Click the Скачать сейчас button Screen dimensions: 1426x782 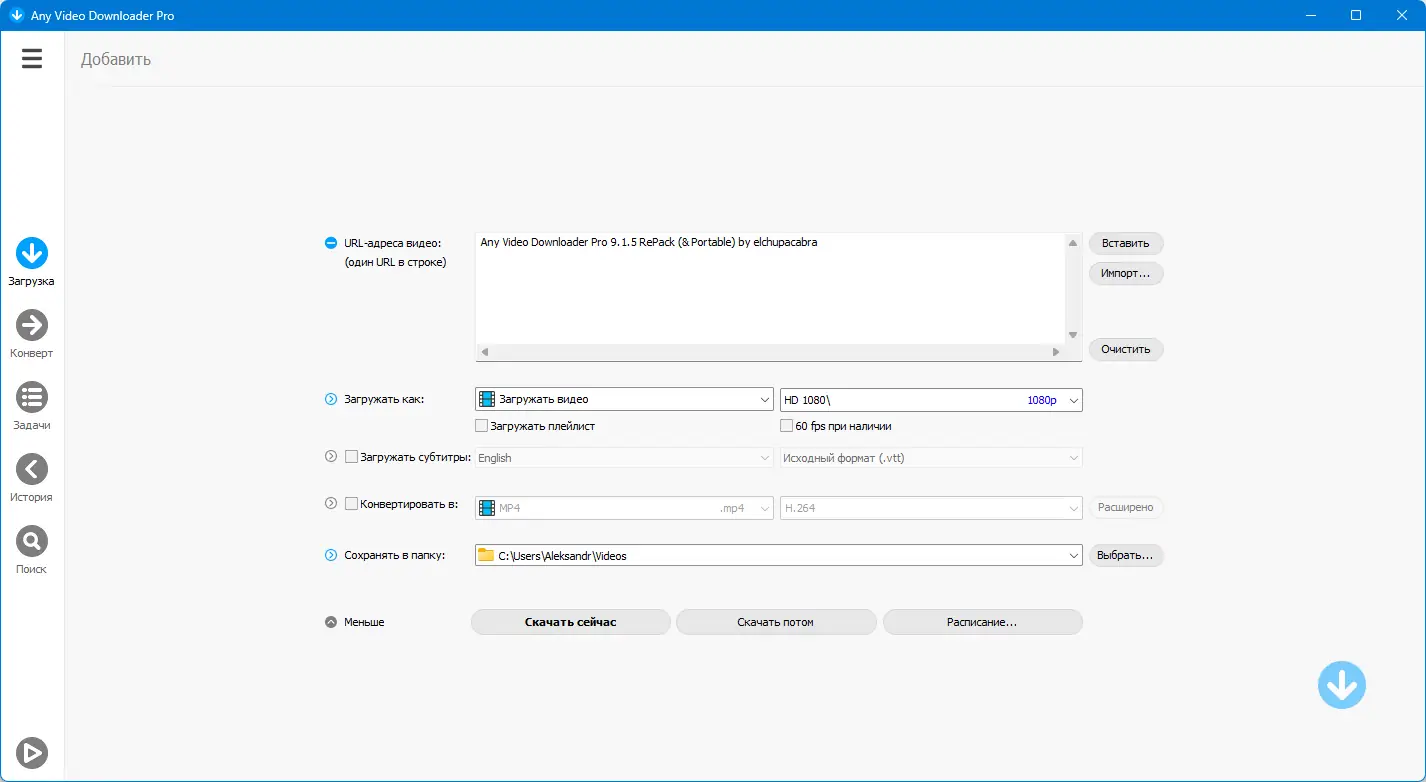pos(570,621)
